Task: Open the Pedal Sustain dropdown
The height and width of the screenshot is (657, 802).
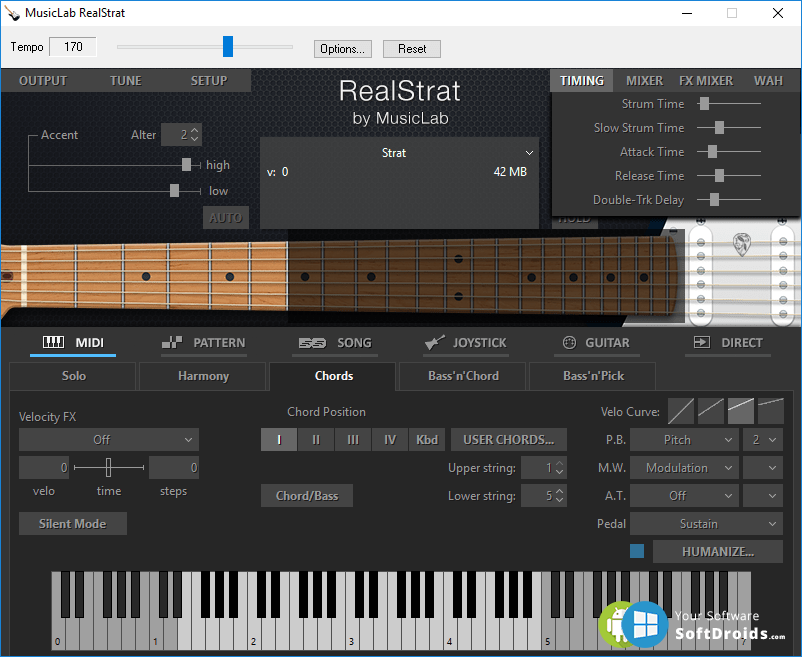Action: (x=706, y=524)
